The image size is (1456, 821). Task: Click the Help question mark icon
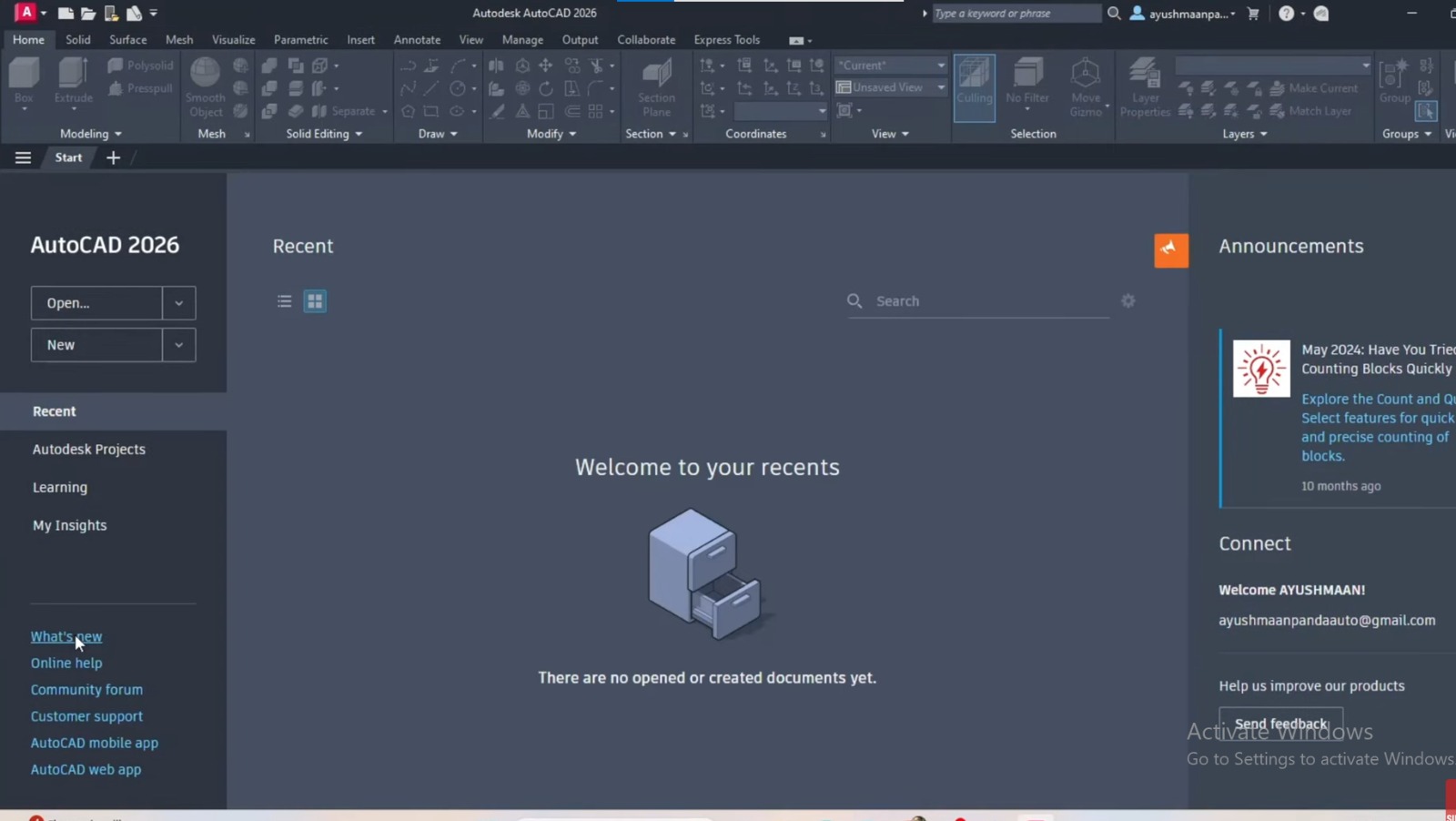click(1286, 13)
